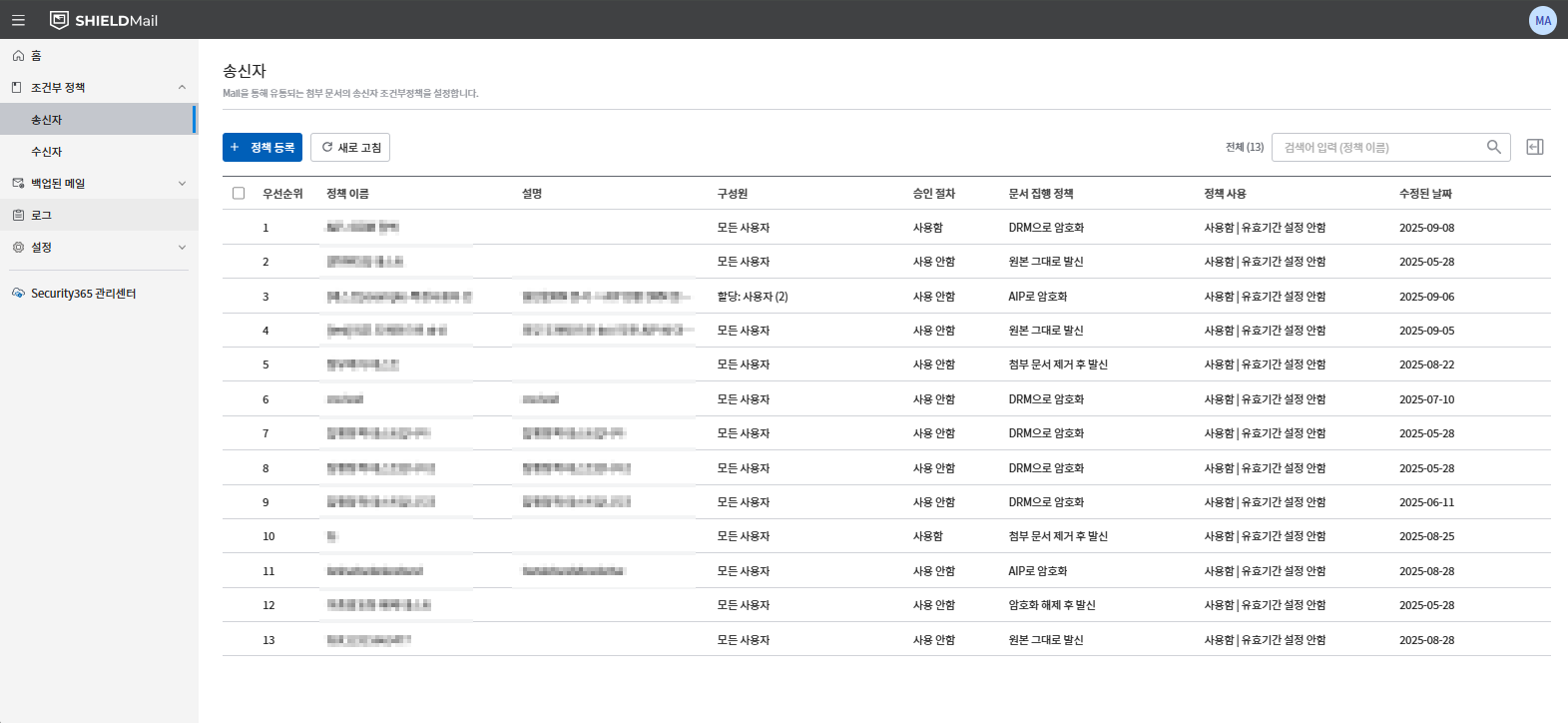Screen dimensions: 1568x723
Task: Click the plus icon in 정책 등록
Action: (235, 147)
